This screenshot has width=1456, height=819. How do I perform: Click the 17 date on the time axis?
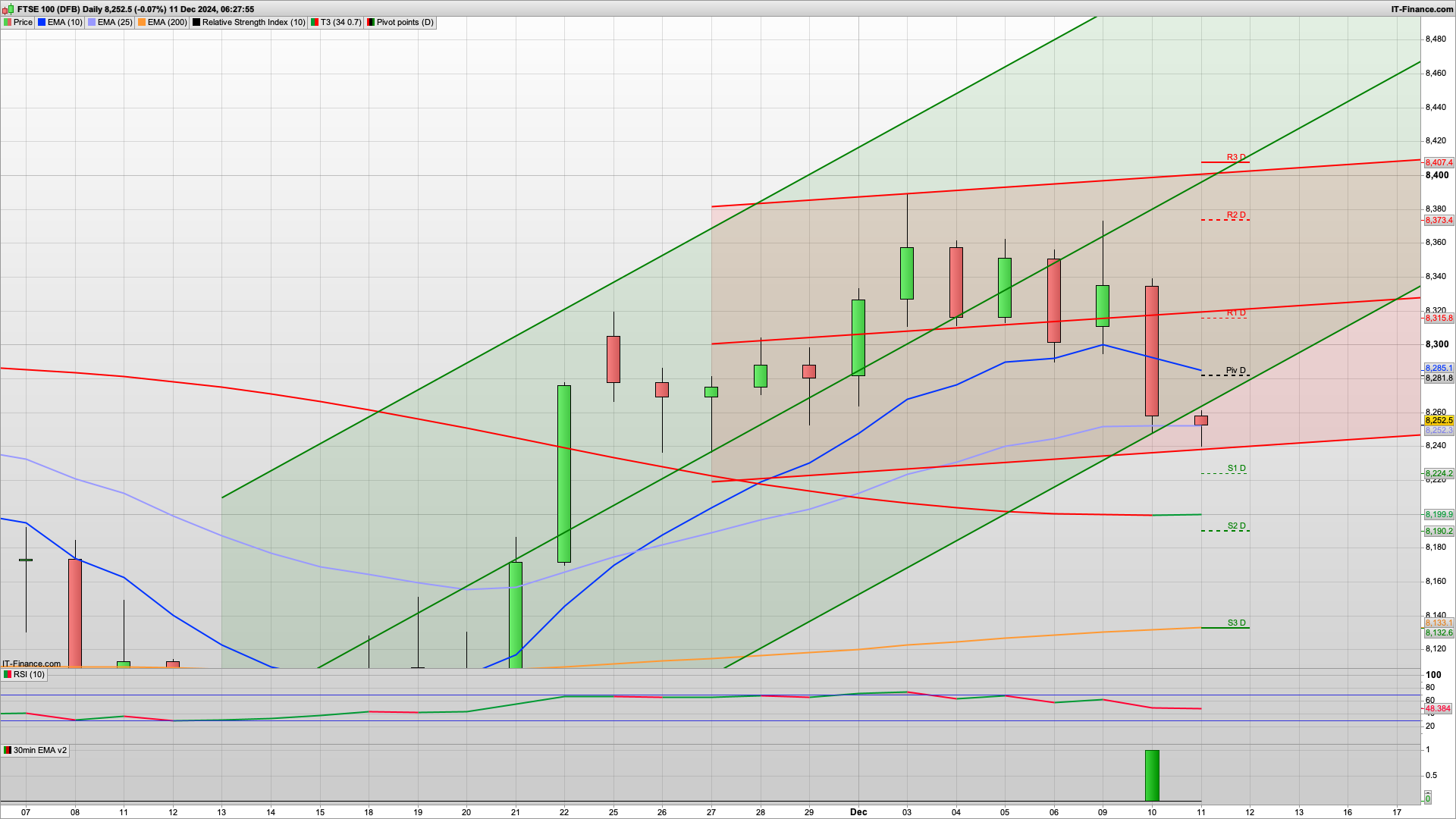click(x=1397, y=812)
